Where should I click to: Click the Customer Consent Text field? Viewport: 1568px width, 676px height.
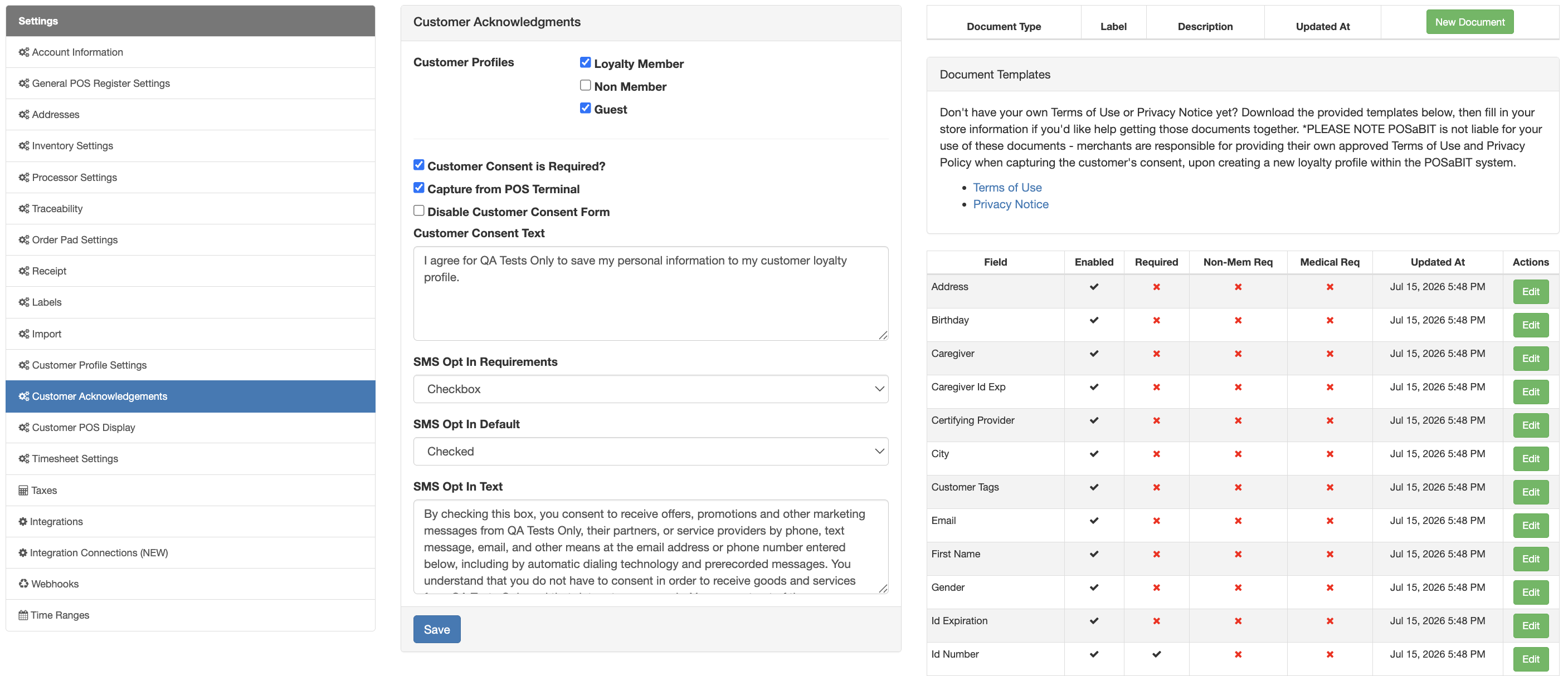tap(651, 293)
